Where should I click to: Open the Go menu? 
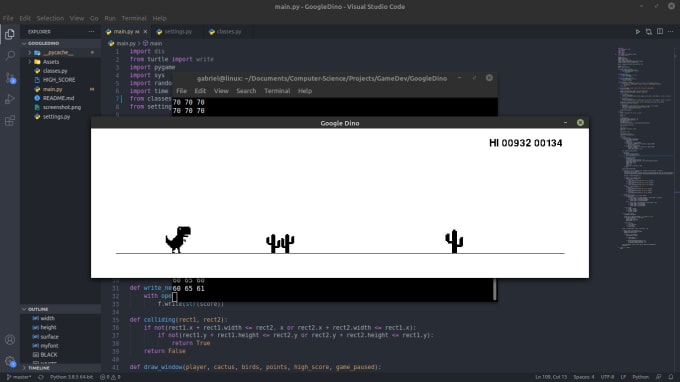pos(94,18)
